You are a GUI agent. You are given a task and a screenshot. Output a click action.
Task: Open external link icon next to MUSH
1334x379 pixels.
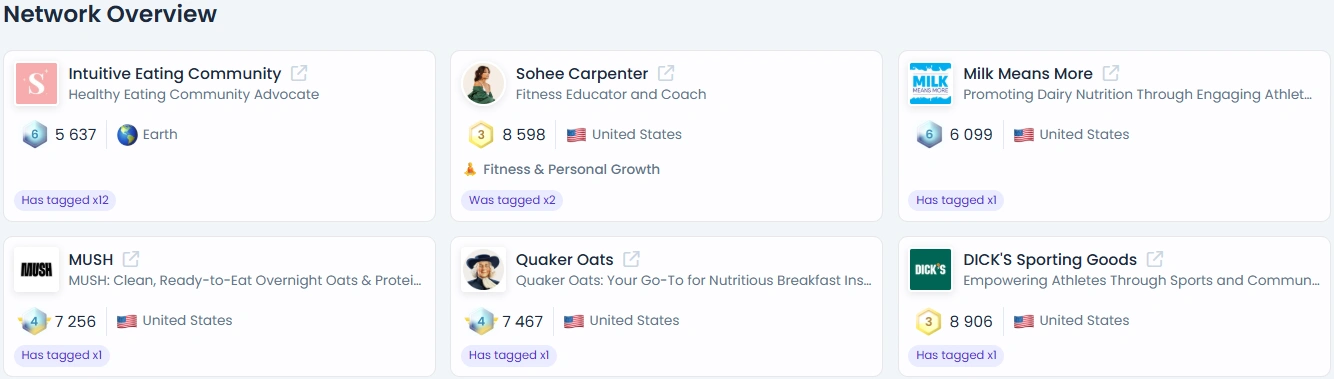pos(131,259)
